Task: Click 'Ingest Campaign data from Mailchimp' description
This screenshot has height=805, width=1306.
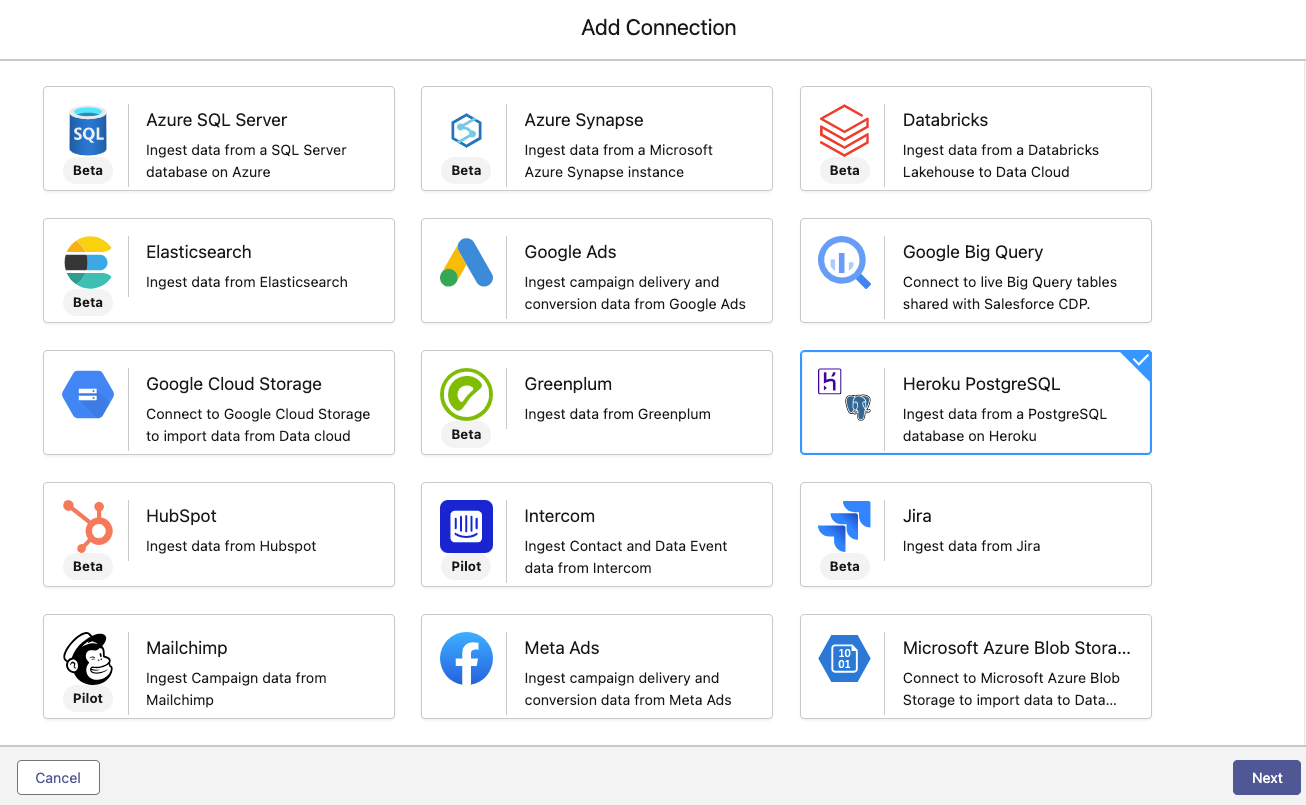Action: click(236, 689)
